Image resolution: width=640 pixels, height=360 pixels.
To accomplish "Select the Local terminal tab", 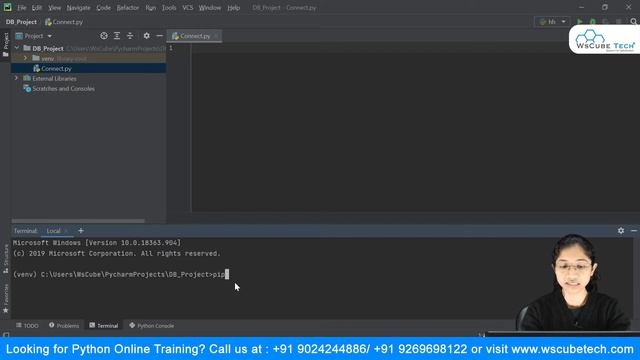I will tap(53, 231).
